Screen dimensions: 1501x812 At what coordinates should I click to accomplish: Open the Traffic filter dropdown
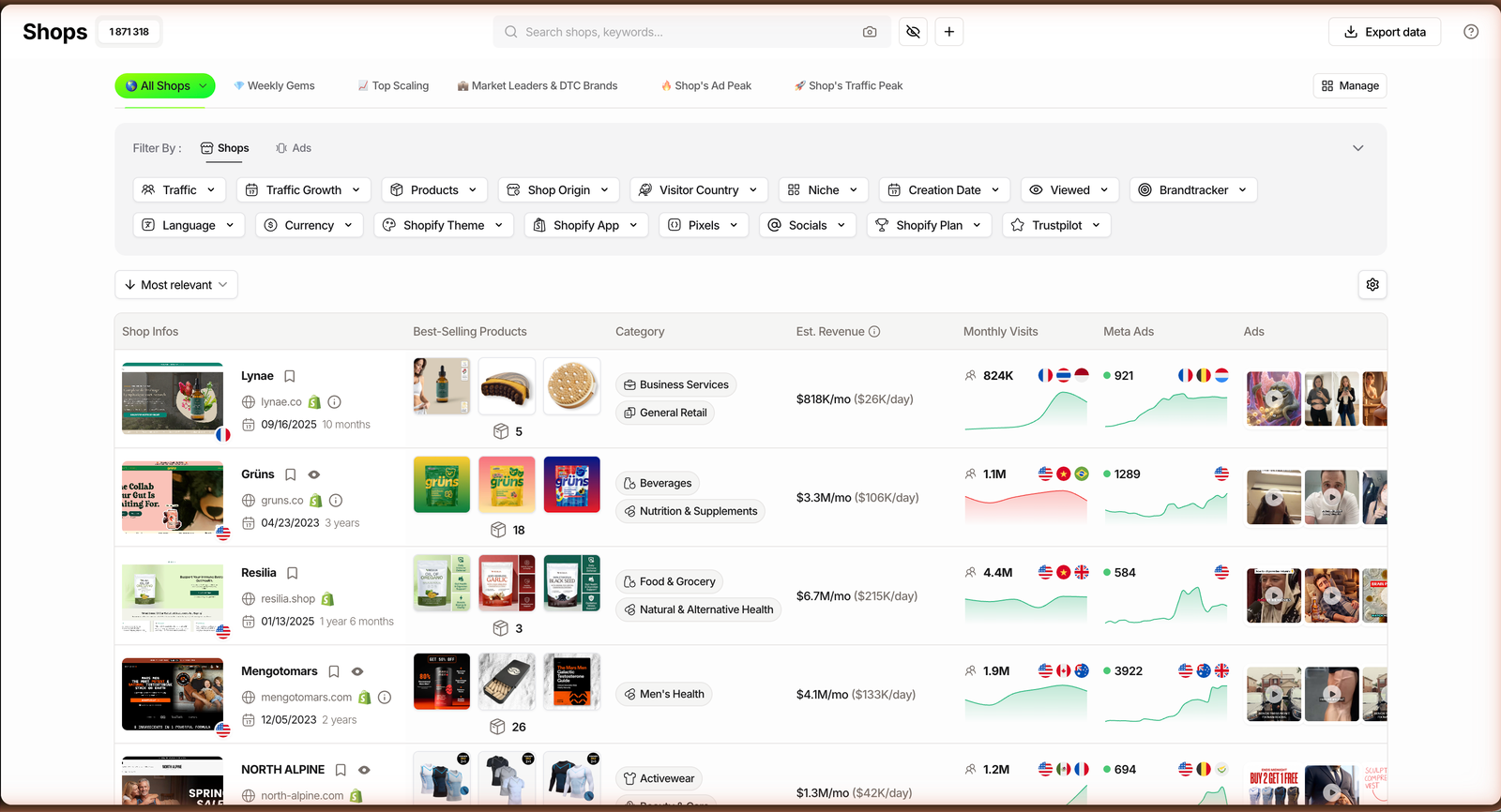(179, 189)
